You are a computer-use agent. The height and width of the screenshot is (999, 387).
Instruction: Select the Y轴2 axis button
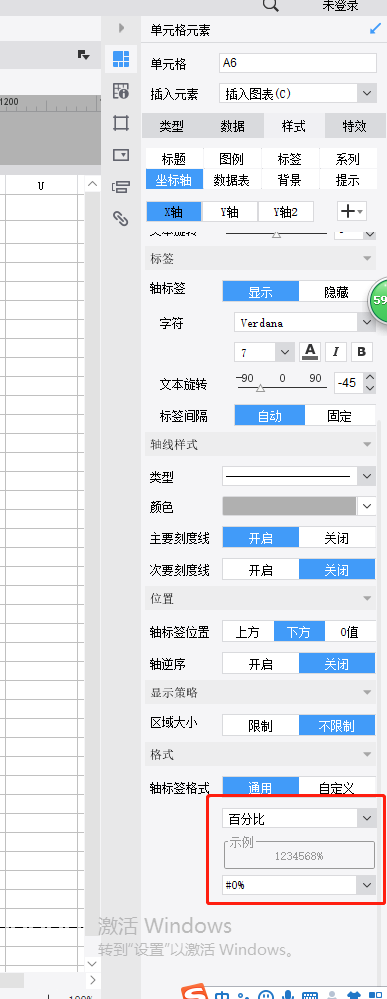[286, 212]
